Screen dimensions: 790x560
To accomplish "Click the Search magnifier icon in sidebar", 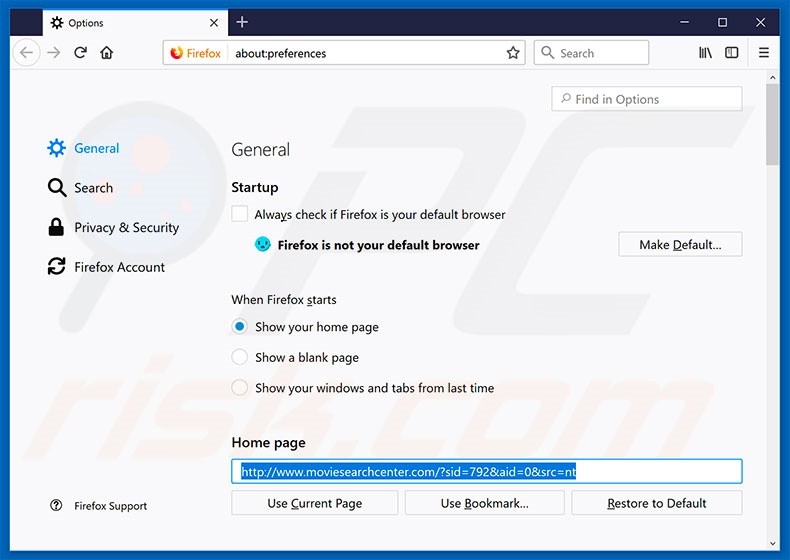I will pos(57,188).
